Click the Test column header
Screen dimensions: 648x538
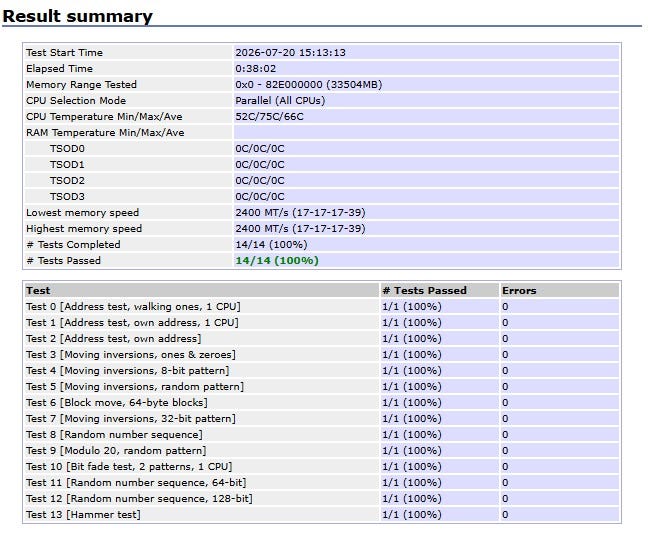(x=202, y=290)
